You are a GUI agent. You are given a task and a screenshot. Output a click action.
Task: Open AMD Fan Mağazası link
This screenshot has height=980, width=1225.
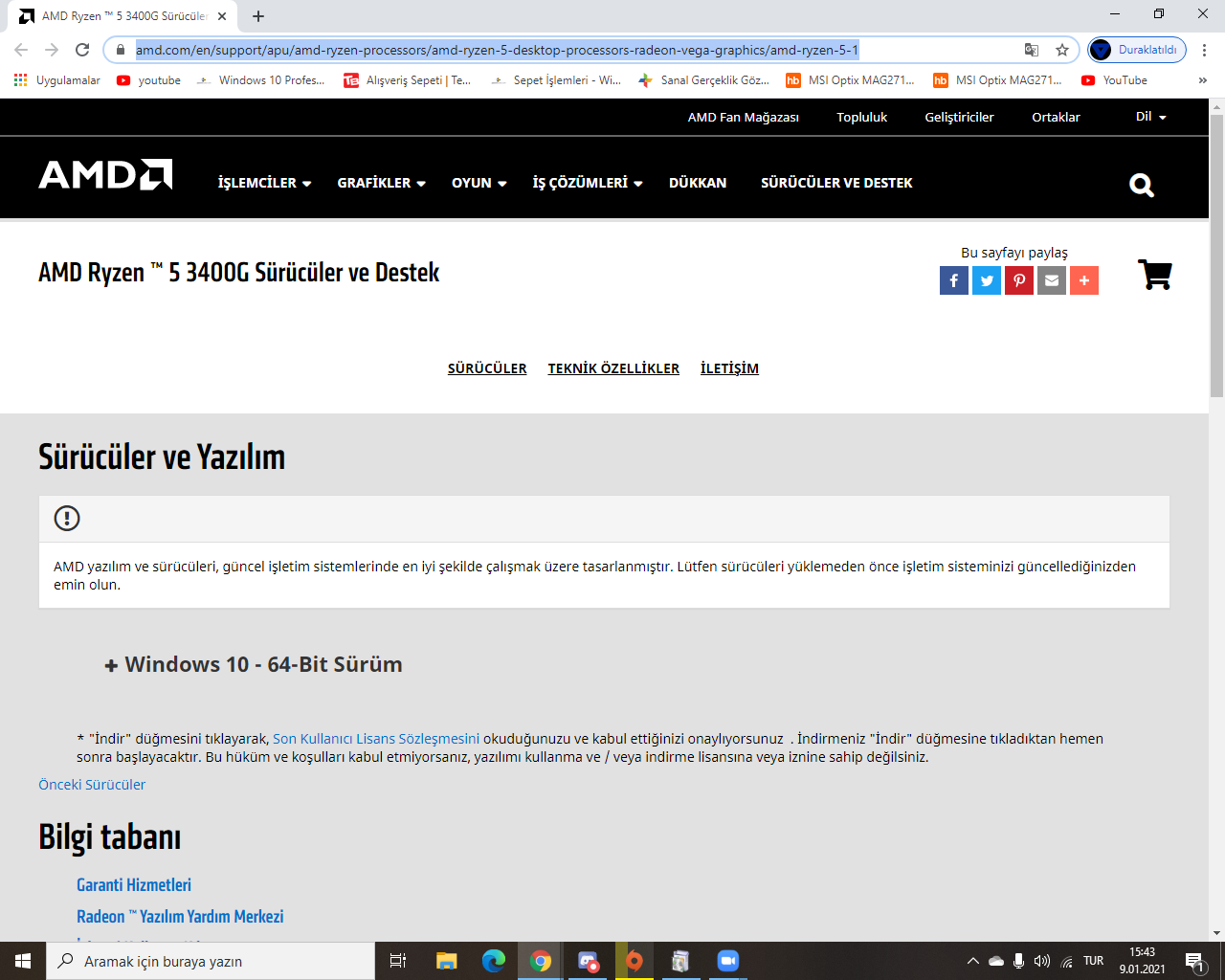744,118
